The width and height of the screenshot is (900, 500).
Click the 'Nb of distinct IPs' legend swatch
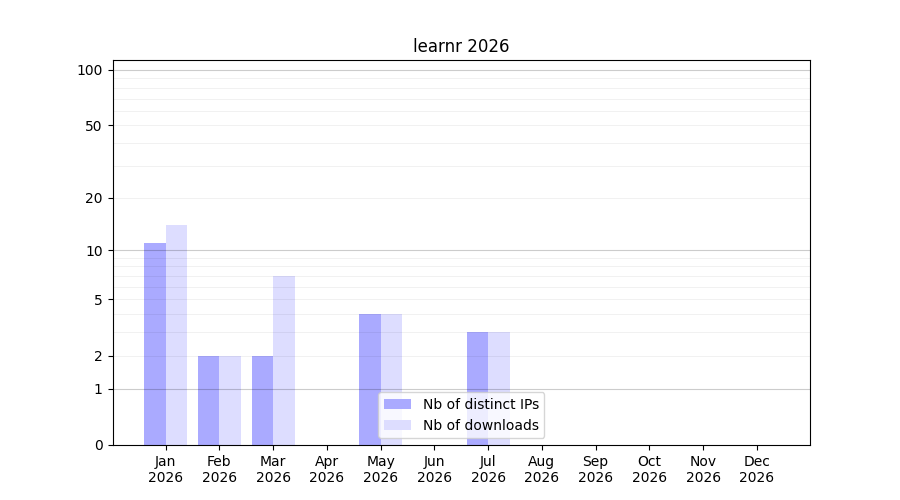397,404
